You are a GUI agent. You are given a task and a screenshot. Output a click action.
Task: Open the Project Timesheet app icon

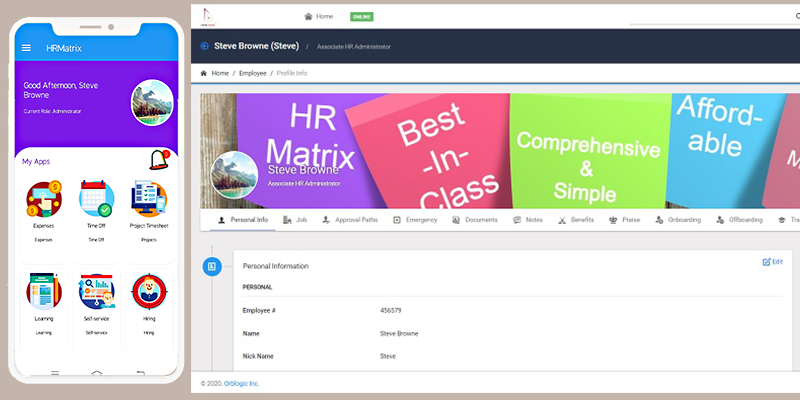[x=149, y=199]
